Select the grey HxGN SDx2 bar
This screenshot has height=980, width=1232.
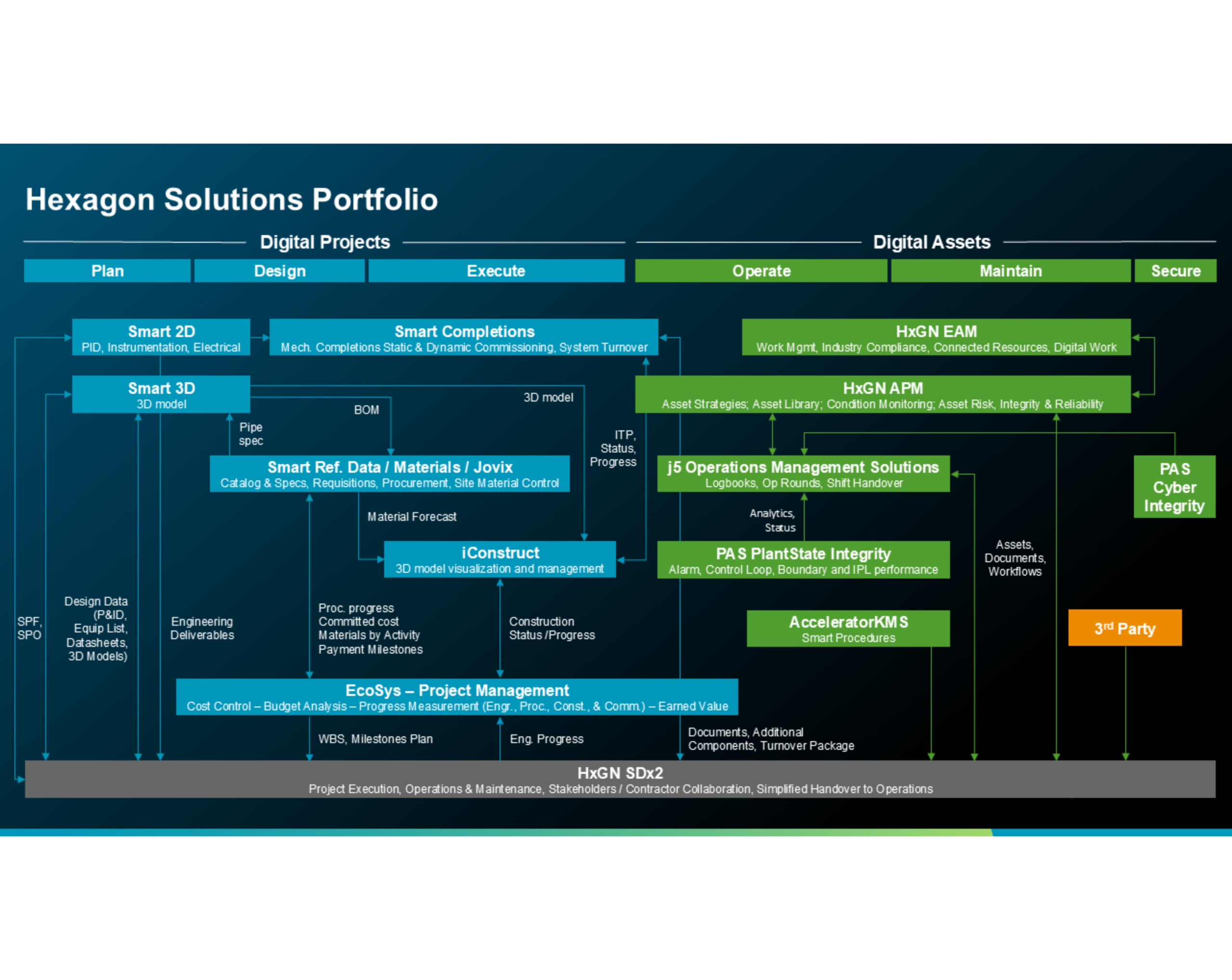[x=620, y=779]
